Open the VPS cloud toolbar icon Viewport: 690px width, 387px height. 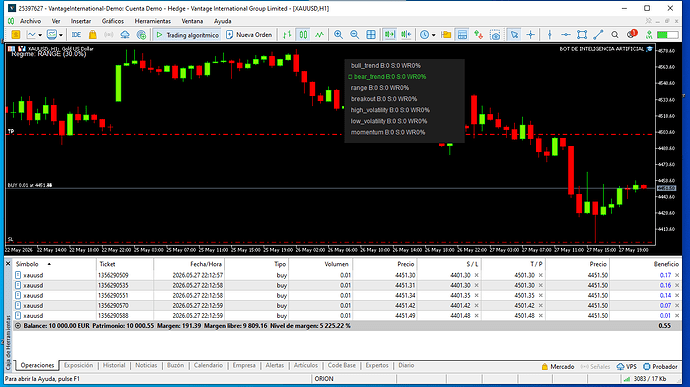pos(125,34)
